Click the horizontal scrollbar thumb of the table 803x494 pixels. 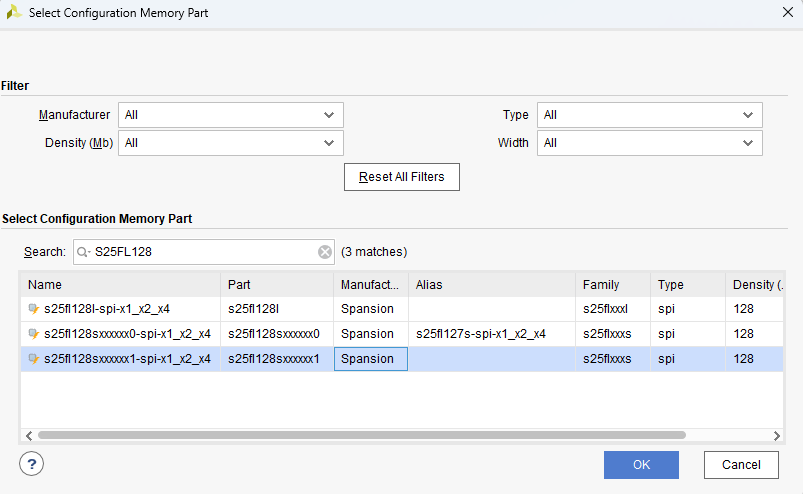[362, 435]
